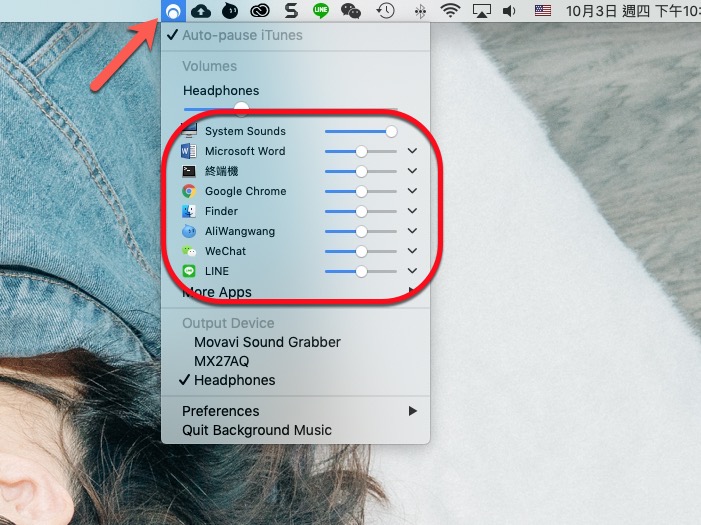701x525 pixels.
Task: Select Headphones output device
Action: click(235, 380)
